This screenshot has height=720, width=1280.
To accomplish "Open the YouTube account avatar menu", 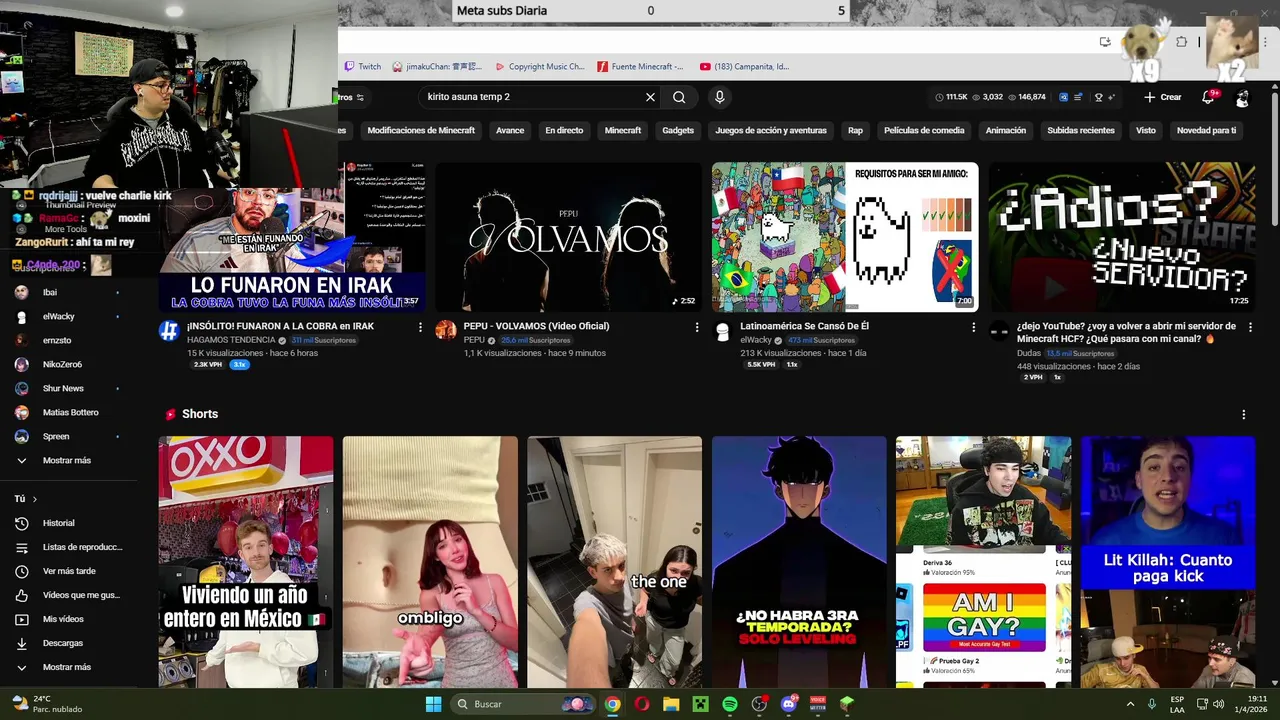I will click(x=1242, y=98).
